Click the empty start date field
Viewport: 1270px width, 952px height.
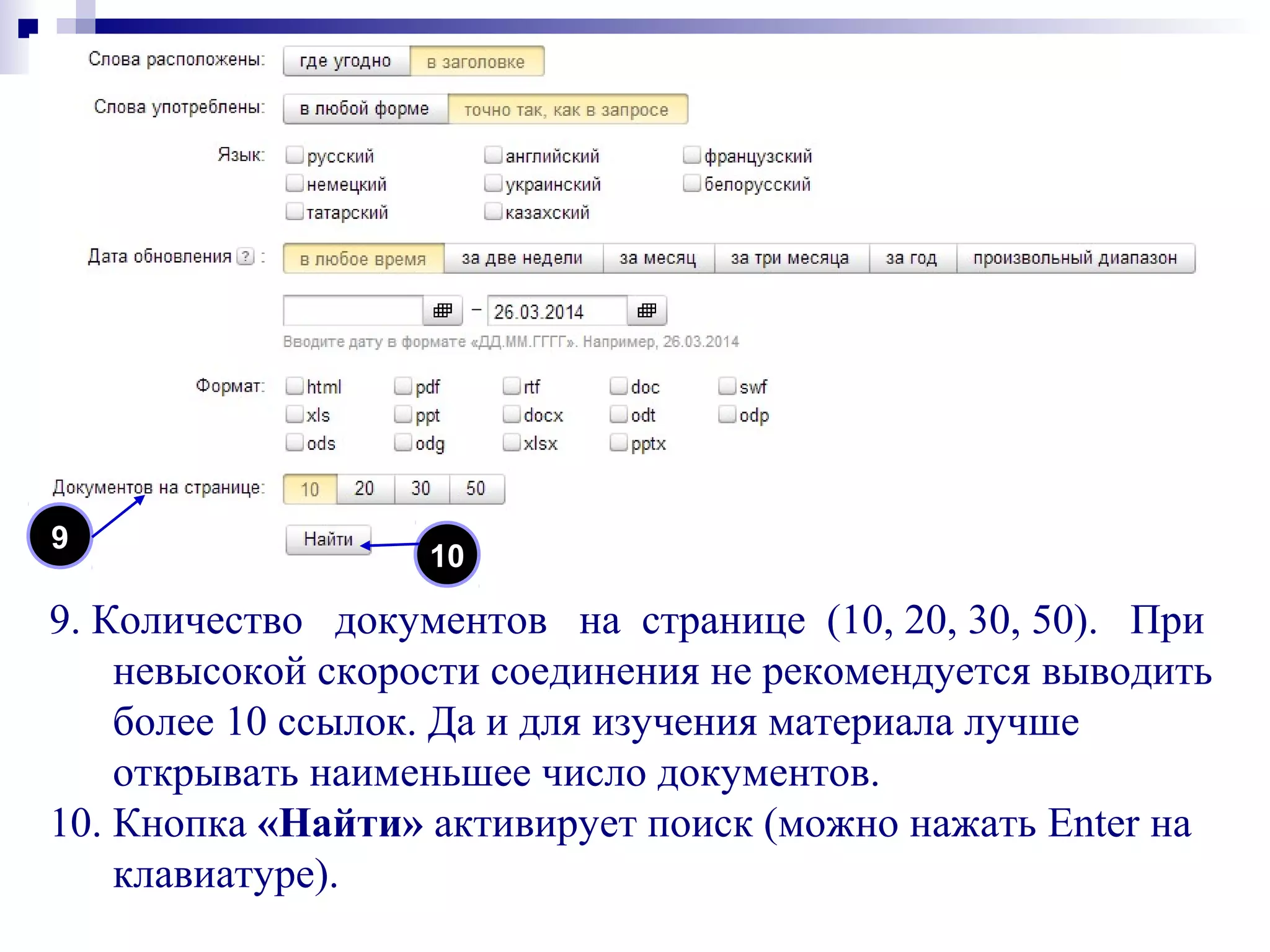[x=353, y=311]
